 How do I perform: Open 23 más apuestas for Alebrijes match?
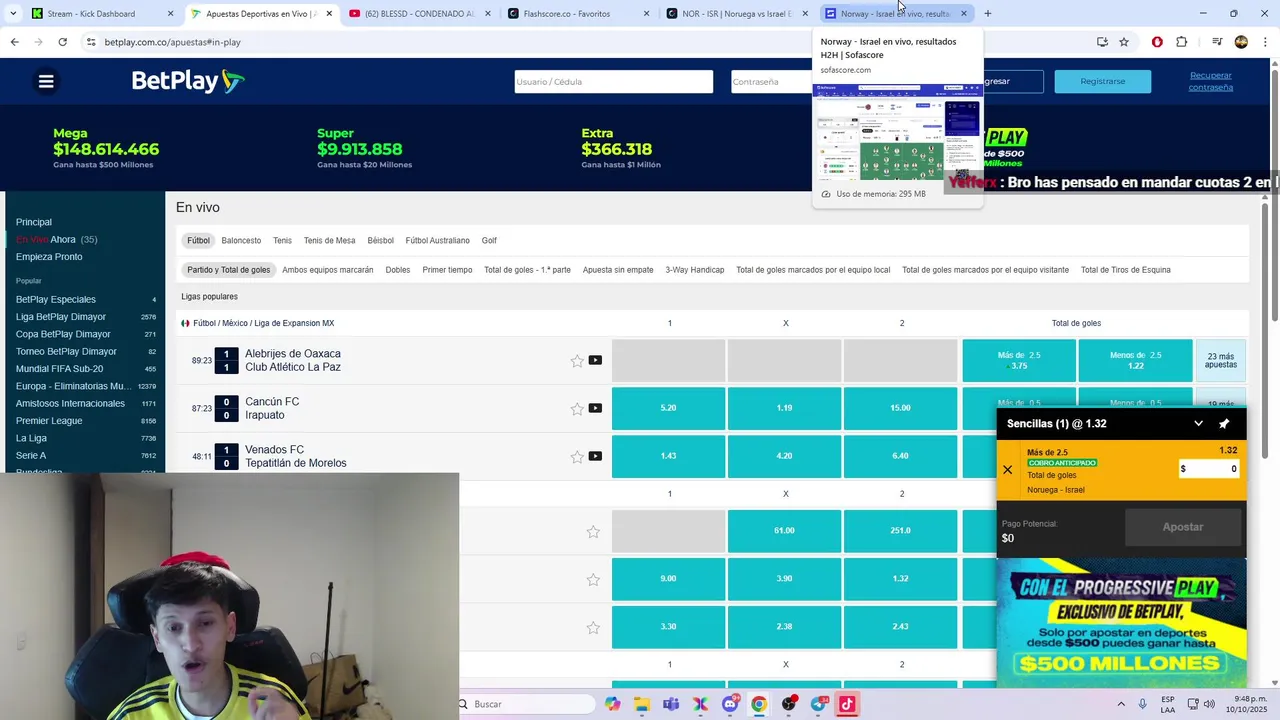point(1221,361)
